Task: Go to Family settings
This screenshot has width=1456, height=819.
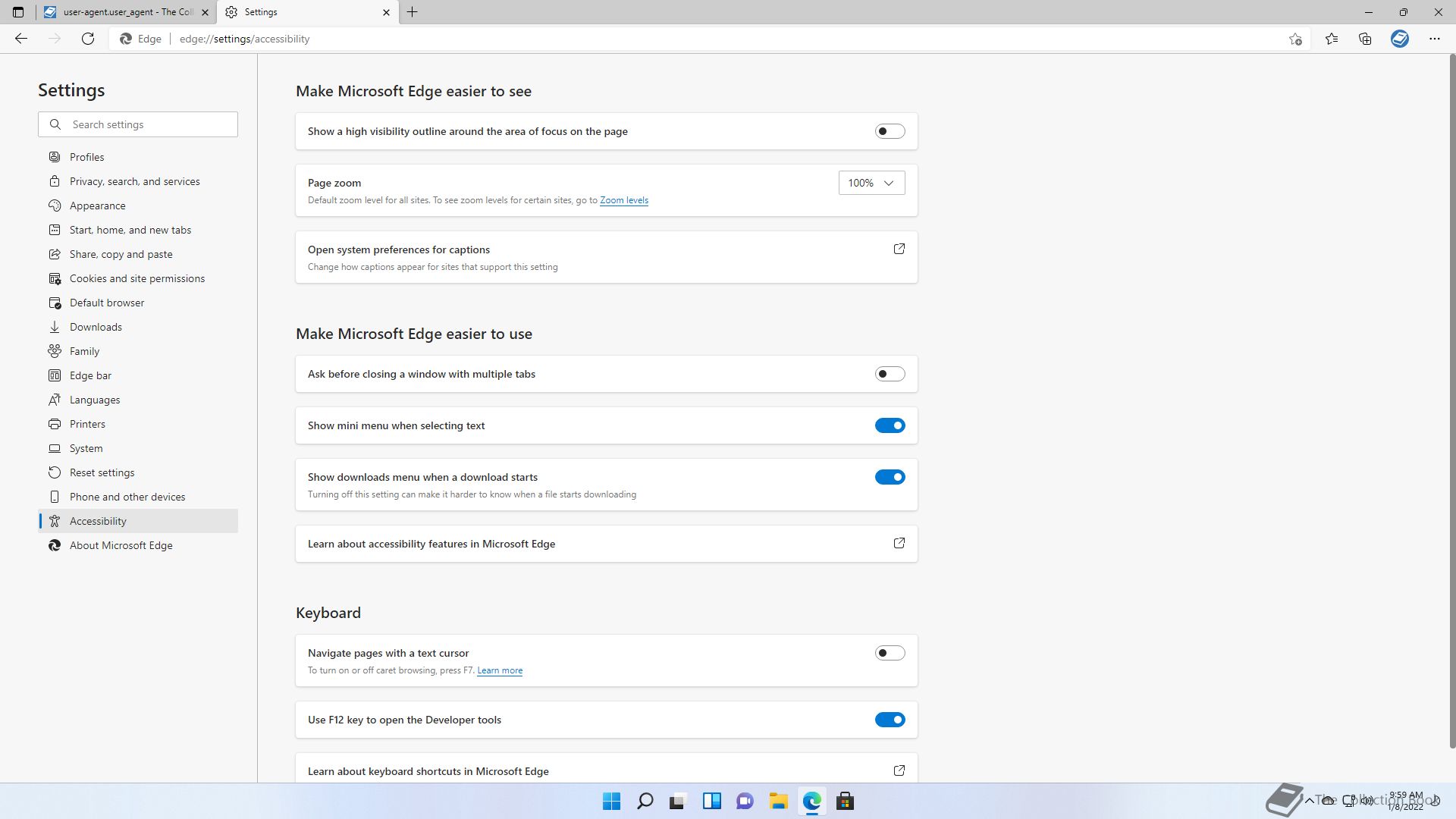Action: click(138, 351)
